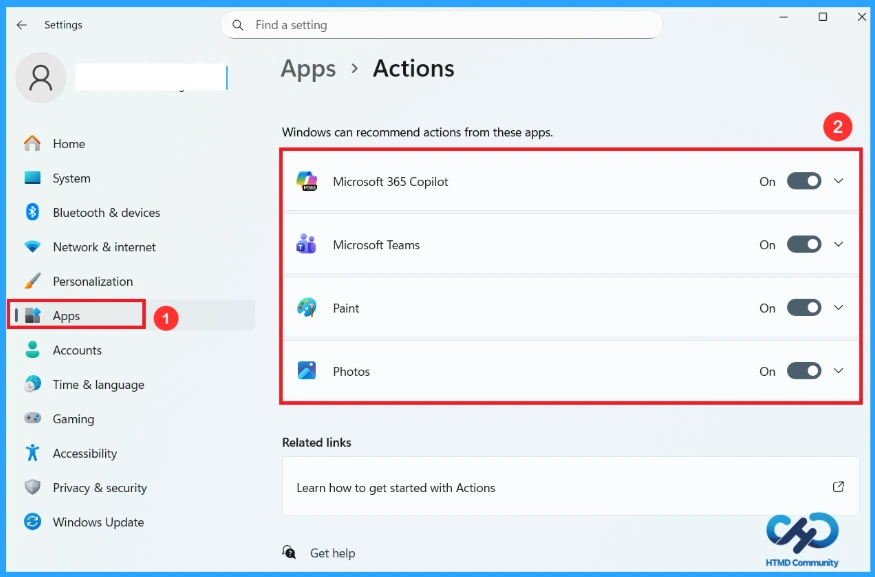The height and width of the screenshot is (577, 875).
Task: Click the Microsoft Teams app icon
Action: 306,244
